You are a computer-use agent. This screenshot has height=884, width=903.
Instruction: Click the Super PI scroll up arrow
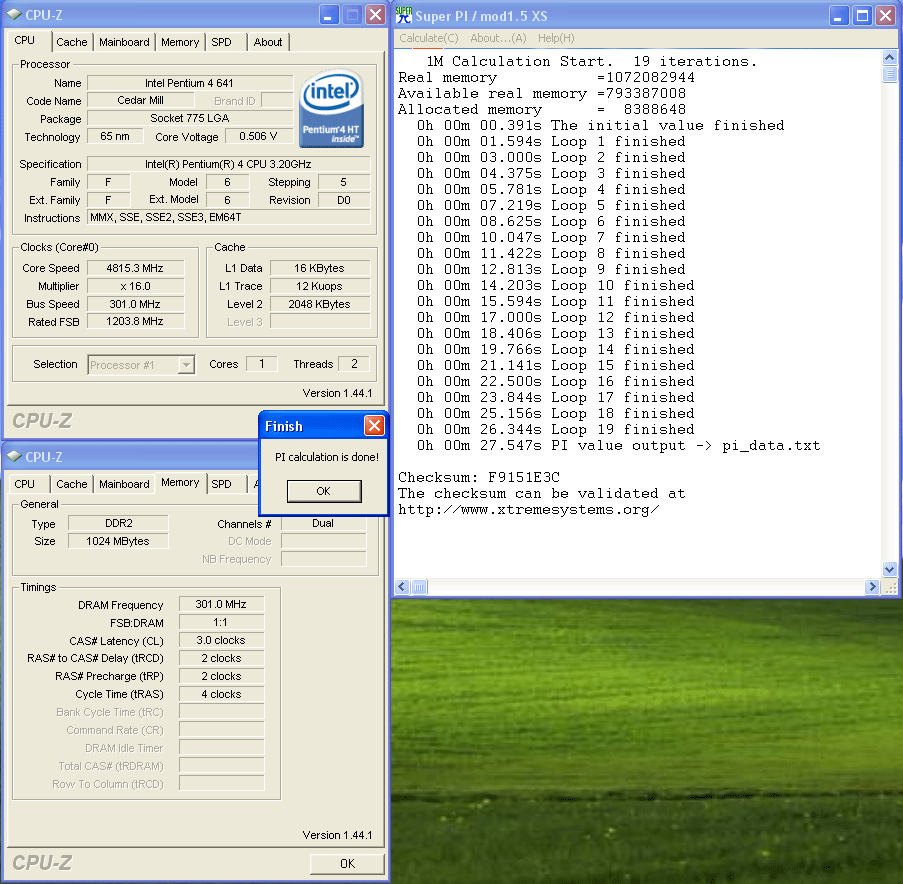(889, 58)
